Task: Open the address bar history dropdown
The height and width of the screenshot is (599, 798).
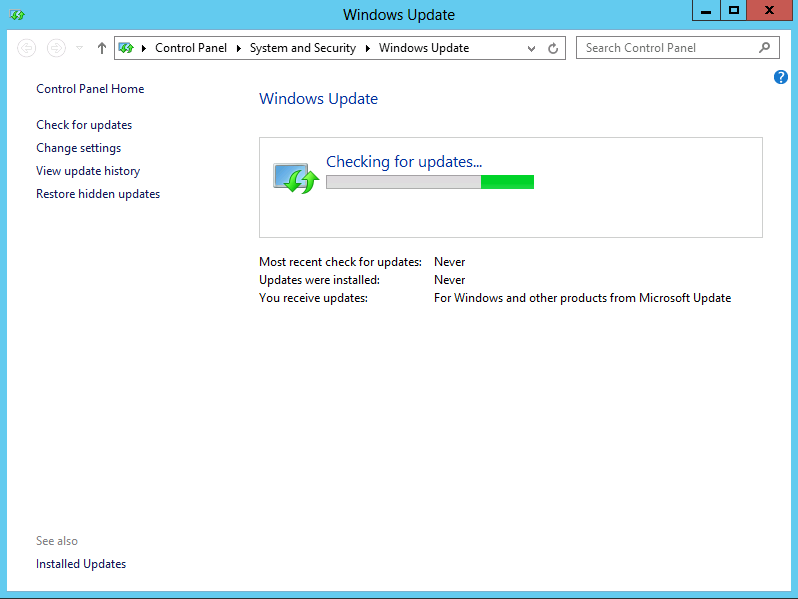Action: pyautogui.click(x=531, y=48)
